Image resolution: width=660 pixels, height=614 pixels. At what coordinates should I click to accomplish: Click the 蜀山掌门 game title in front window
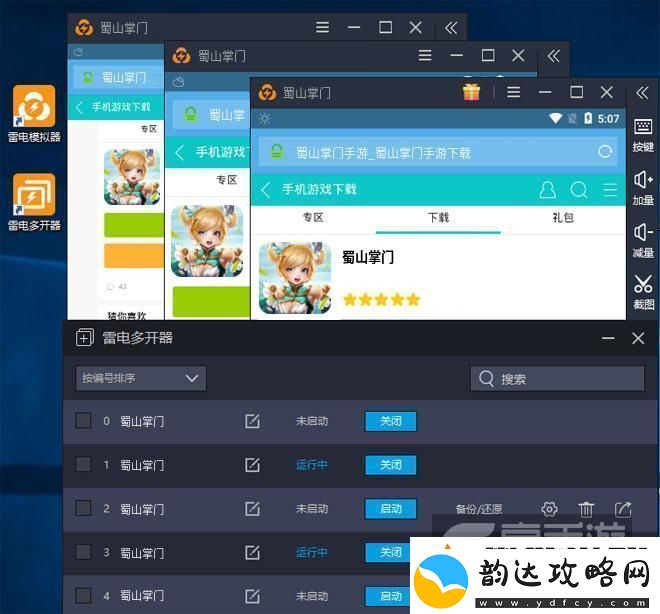(x=367, y=257)
